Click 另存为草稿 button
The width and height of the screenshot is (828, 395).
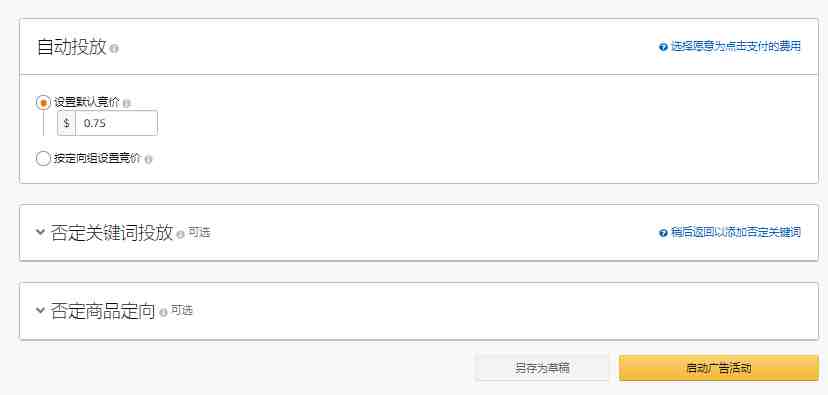pos(542,368)
